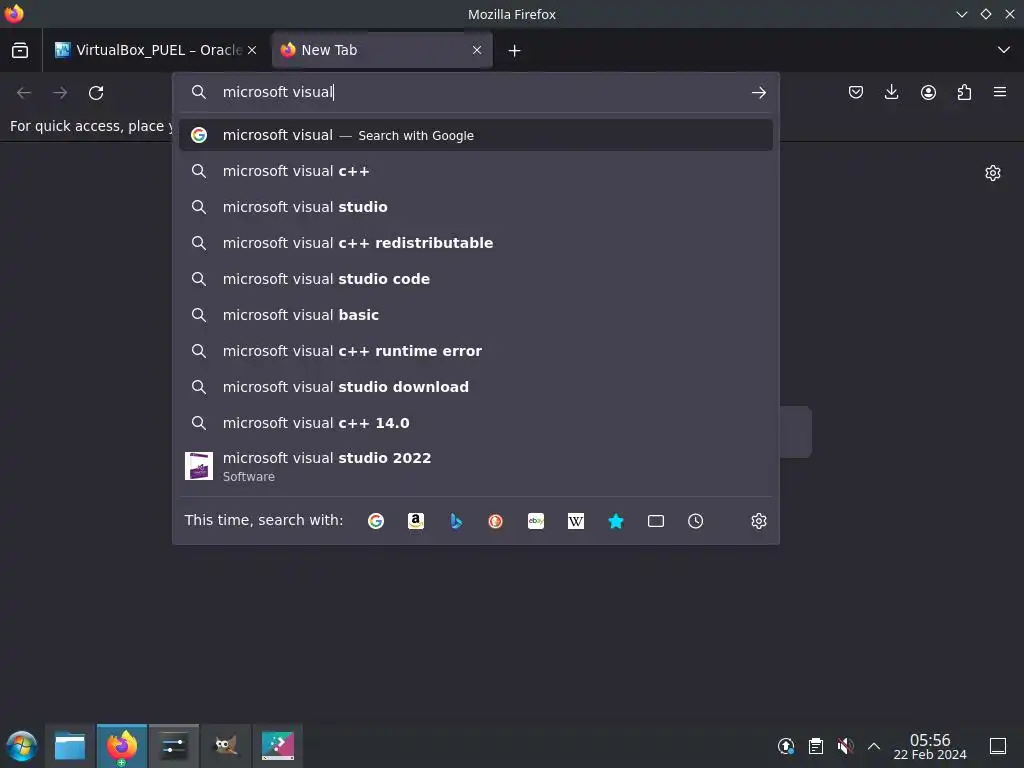Image resolution: width=1024 pixels, height=768 pixels.
Task: Open the file manager from taskbar
Action: tap(70, 746)
